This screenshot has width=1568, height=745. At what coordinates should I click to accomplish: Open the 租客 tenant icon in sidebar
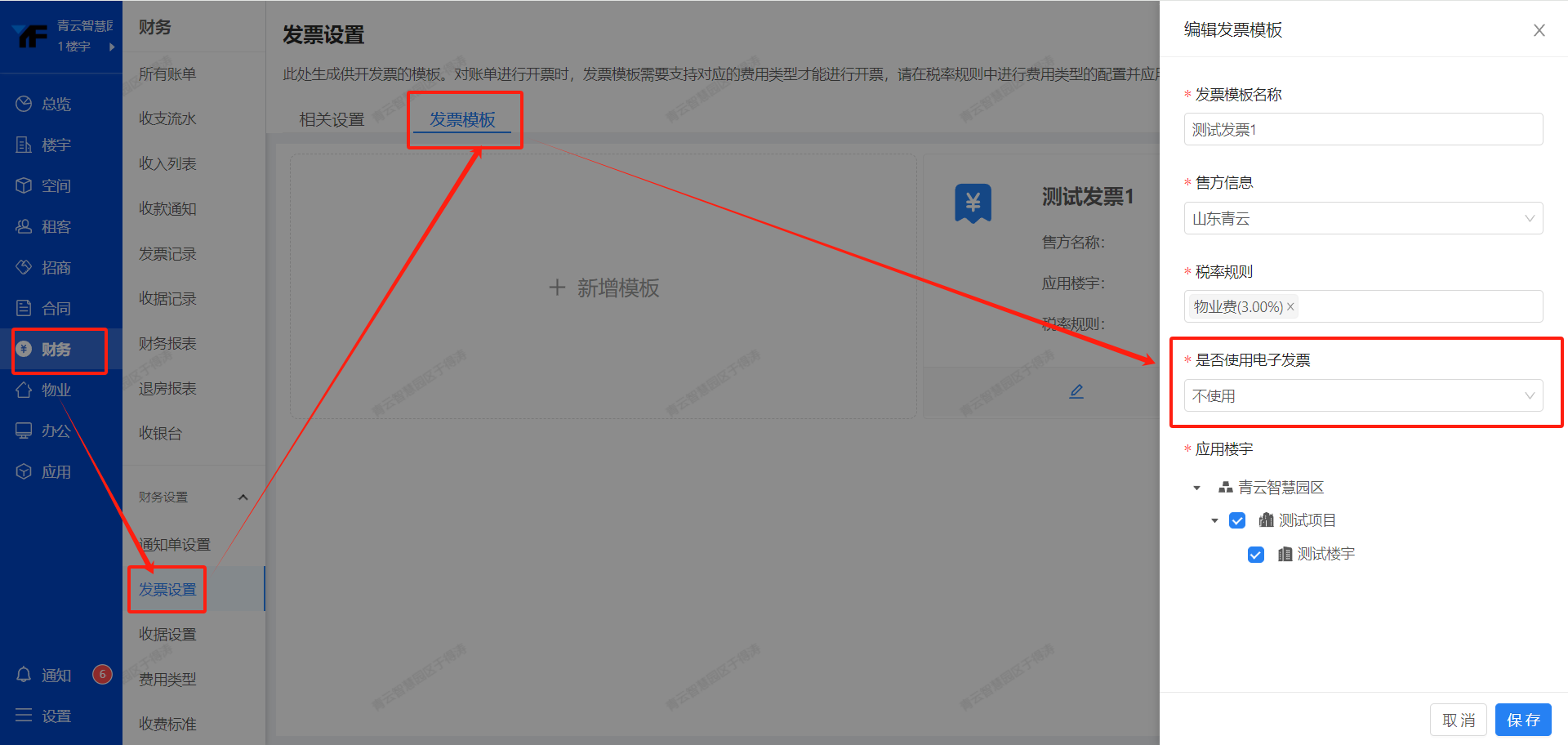point(24,226)
